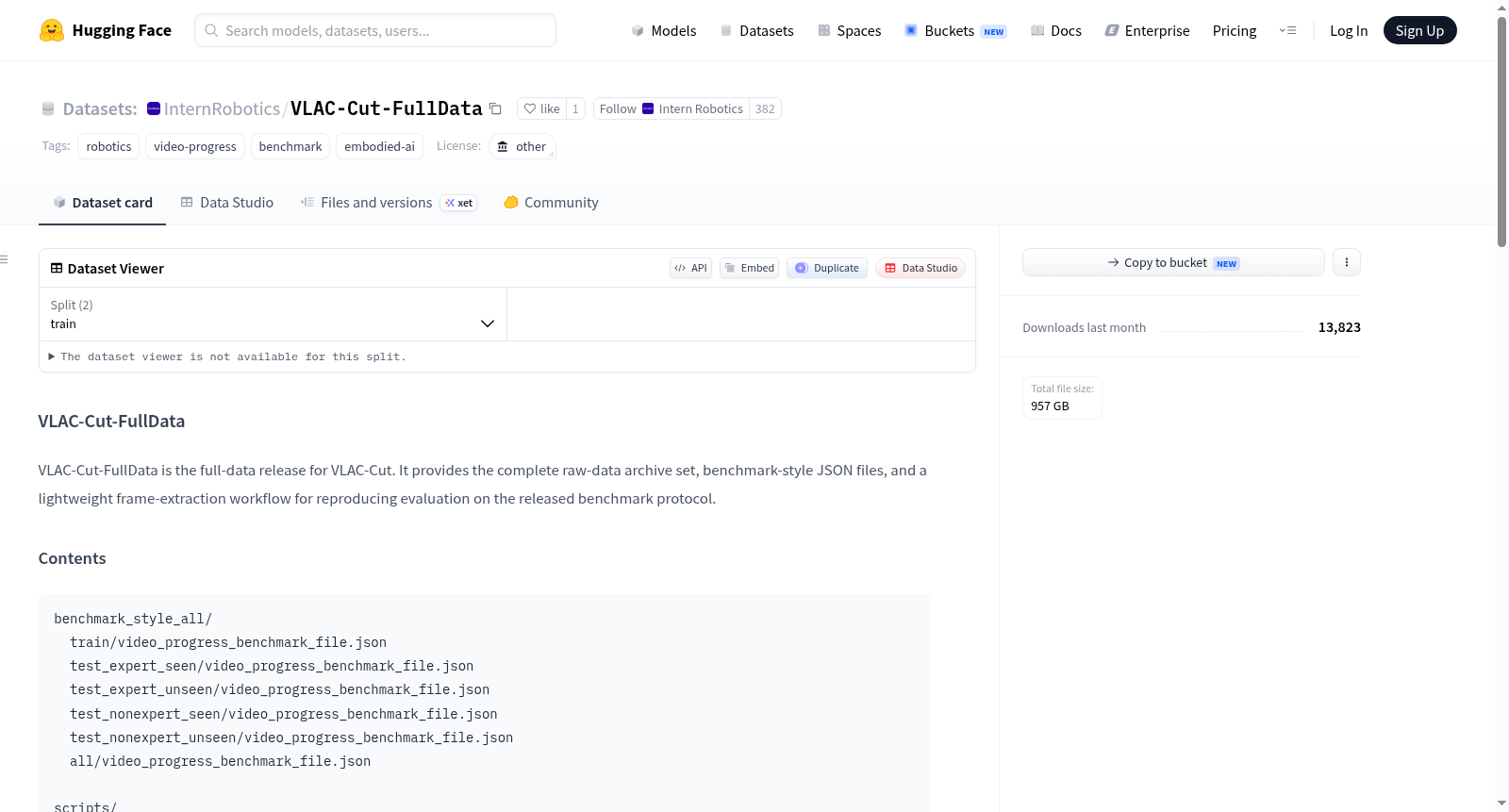This screenshot has height=812, width=1509.
Task: Click the Datasets breadcrumb label
Action: [x=100, y=108]
